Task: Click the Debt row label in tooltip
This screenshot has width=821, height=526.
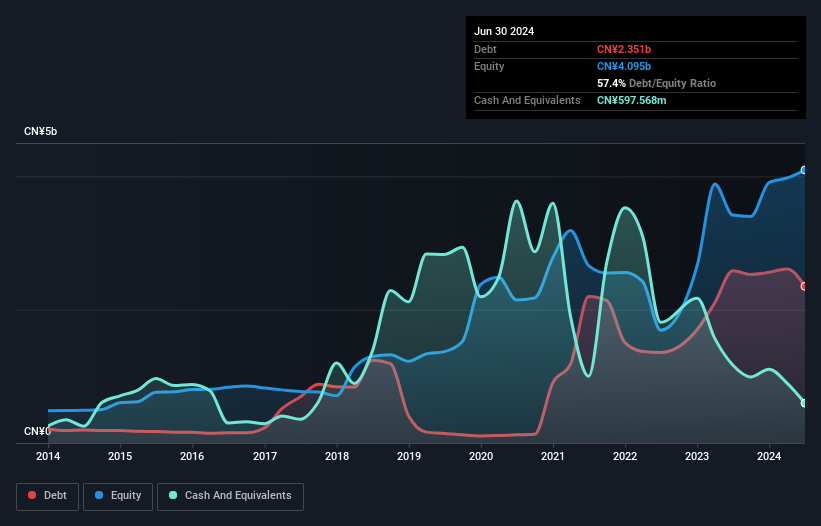Action: click(x=485, y=49)
